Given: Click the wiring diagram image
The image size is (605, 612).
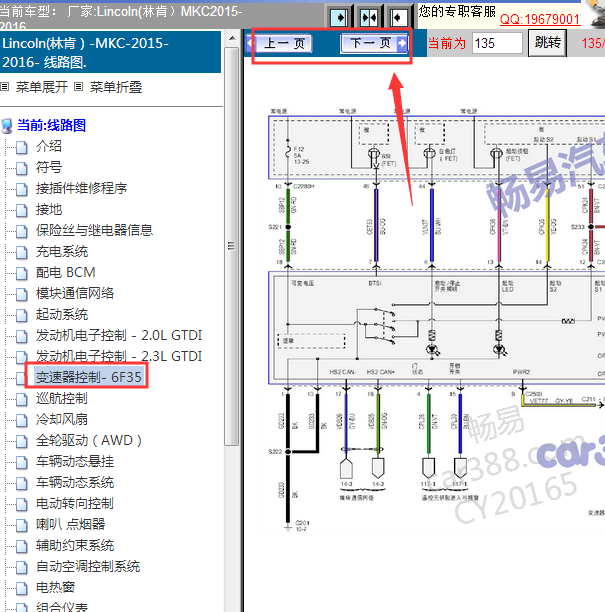Looking at the screenshot, I should 436,320.
